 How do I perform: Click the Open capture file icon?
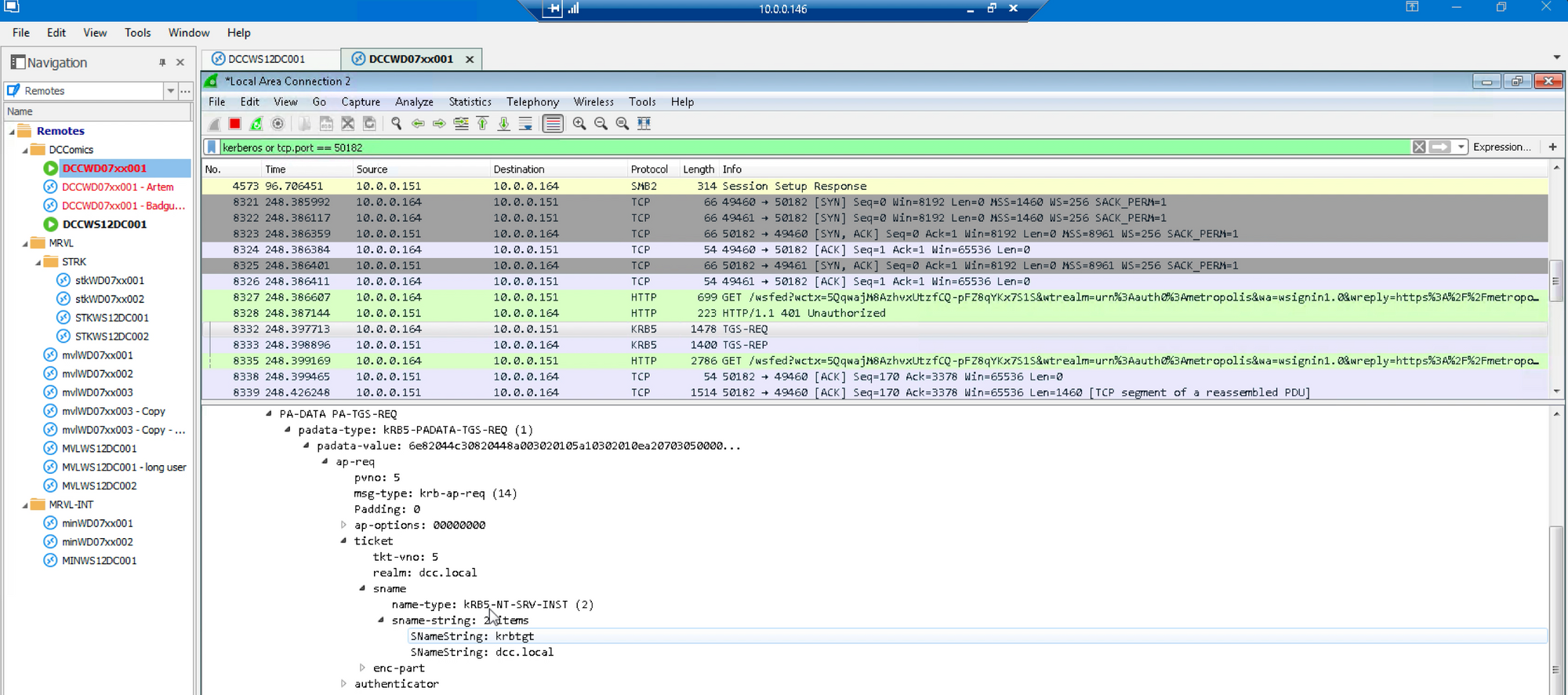(304, 124)
